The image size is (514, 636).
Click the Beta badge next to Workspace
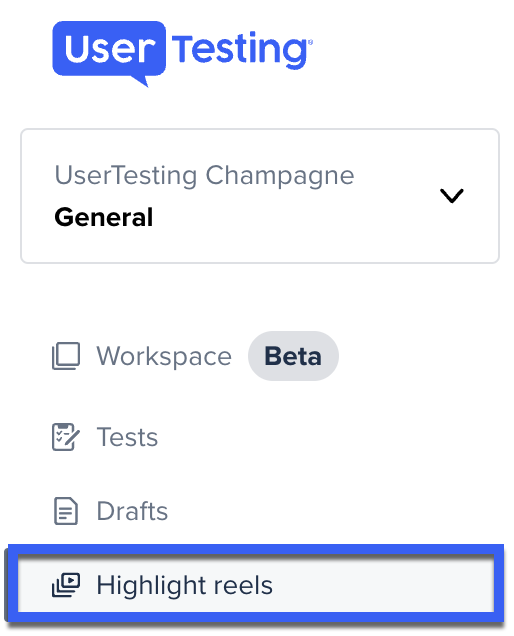(x=293, y=356)
